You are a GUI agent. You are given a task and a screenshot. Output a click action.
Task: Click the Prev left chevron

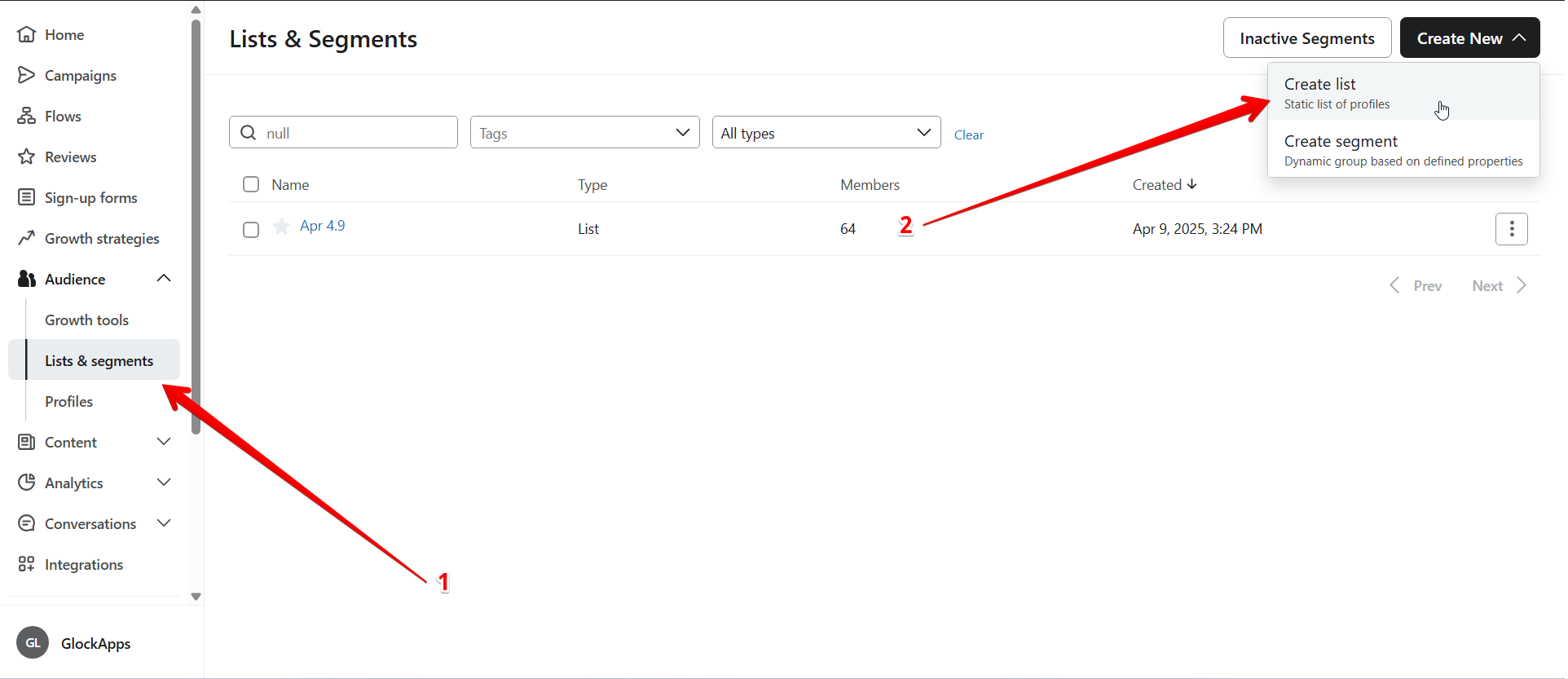coord(1394,285)
